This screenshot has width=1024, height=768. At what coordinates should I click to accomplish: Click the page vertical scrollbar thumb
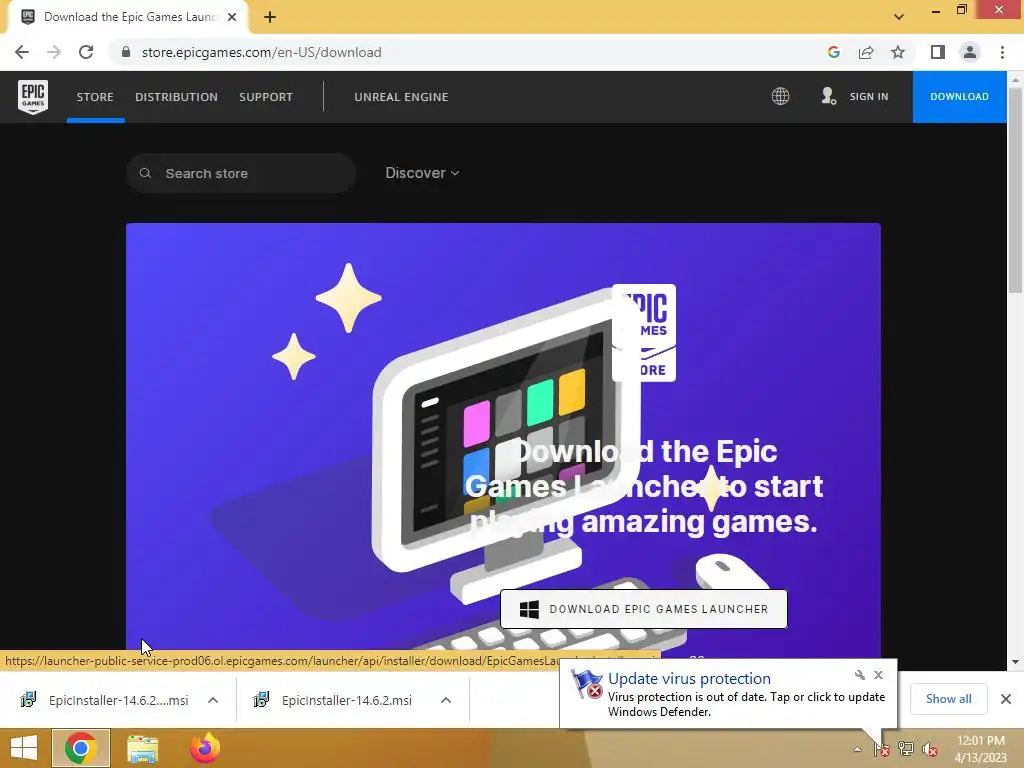(x=1015, y=189)
